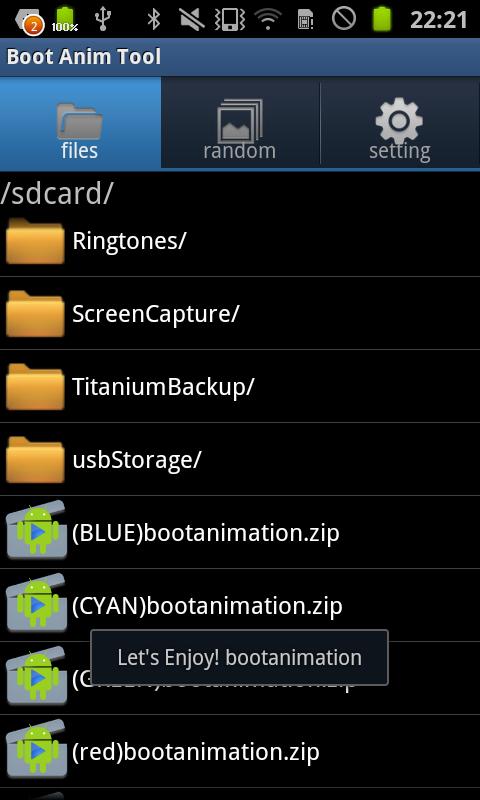Open the ScreenCapture/ folder entry

click(240, 314)
